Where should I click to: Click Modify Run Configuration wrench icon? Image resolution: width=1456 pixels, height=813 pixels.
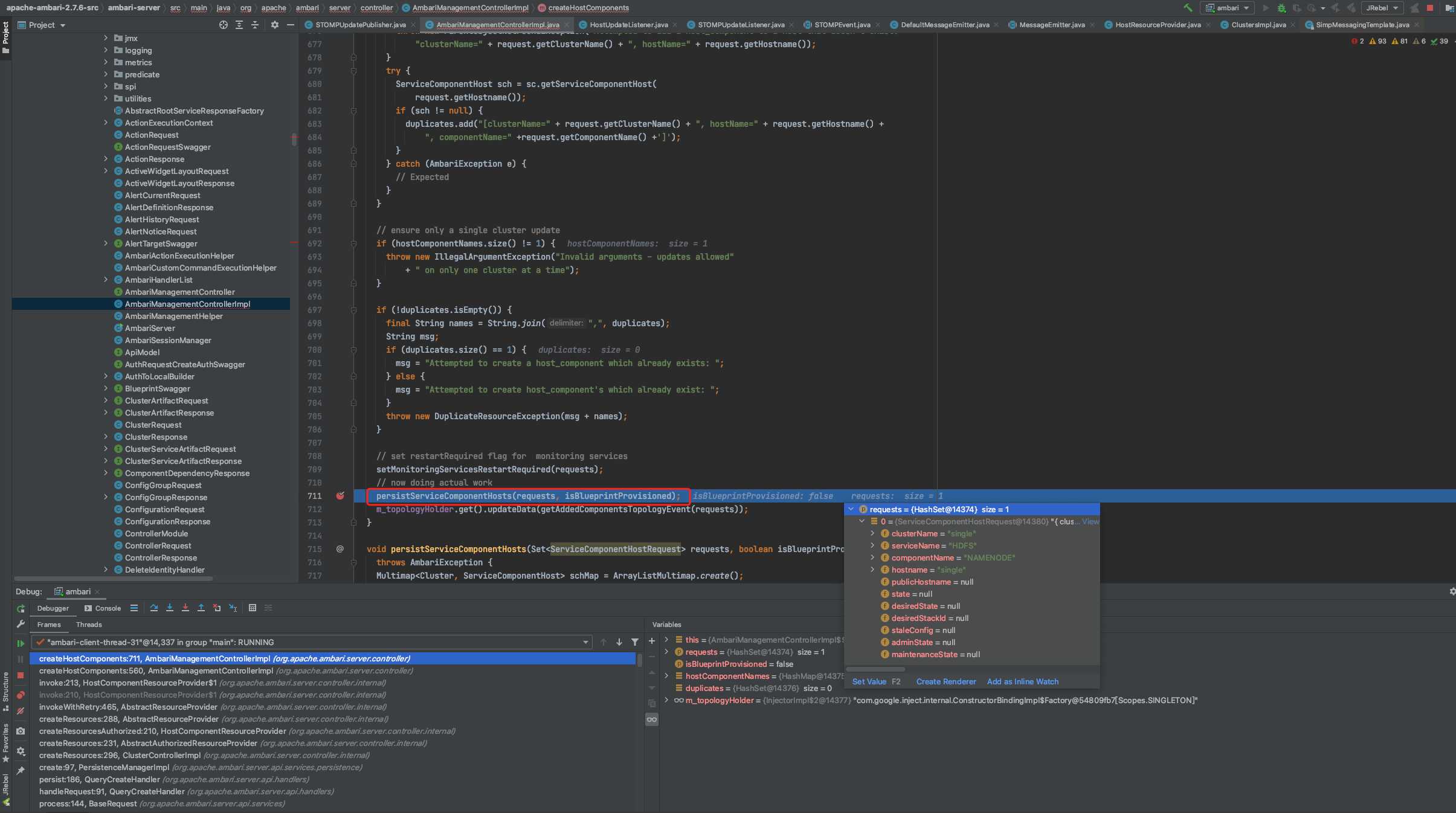[21, 625]
